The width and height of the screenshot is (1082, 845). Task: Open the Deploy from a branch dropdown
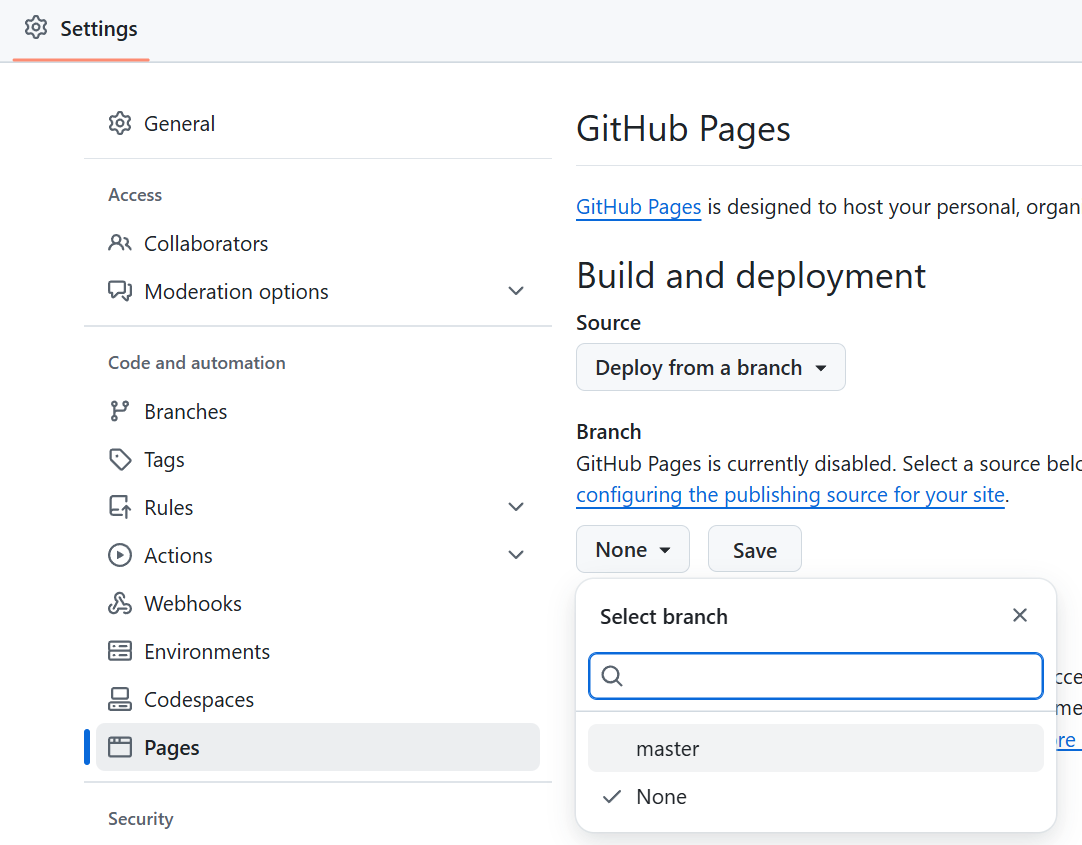tap(711, 367)
